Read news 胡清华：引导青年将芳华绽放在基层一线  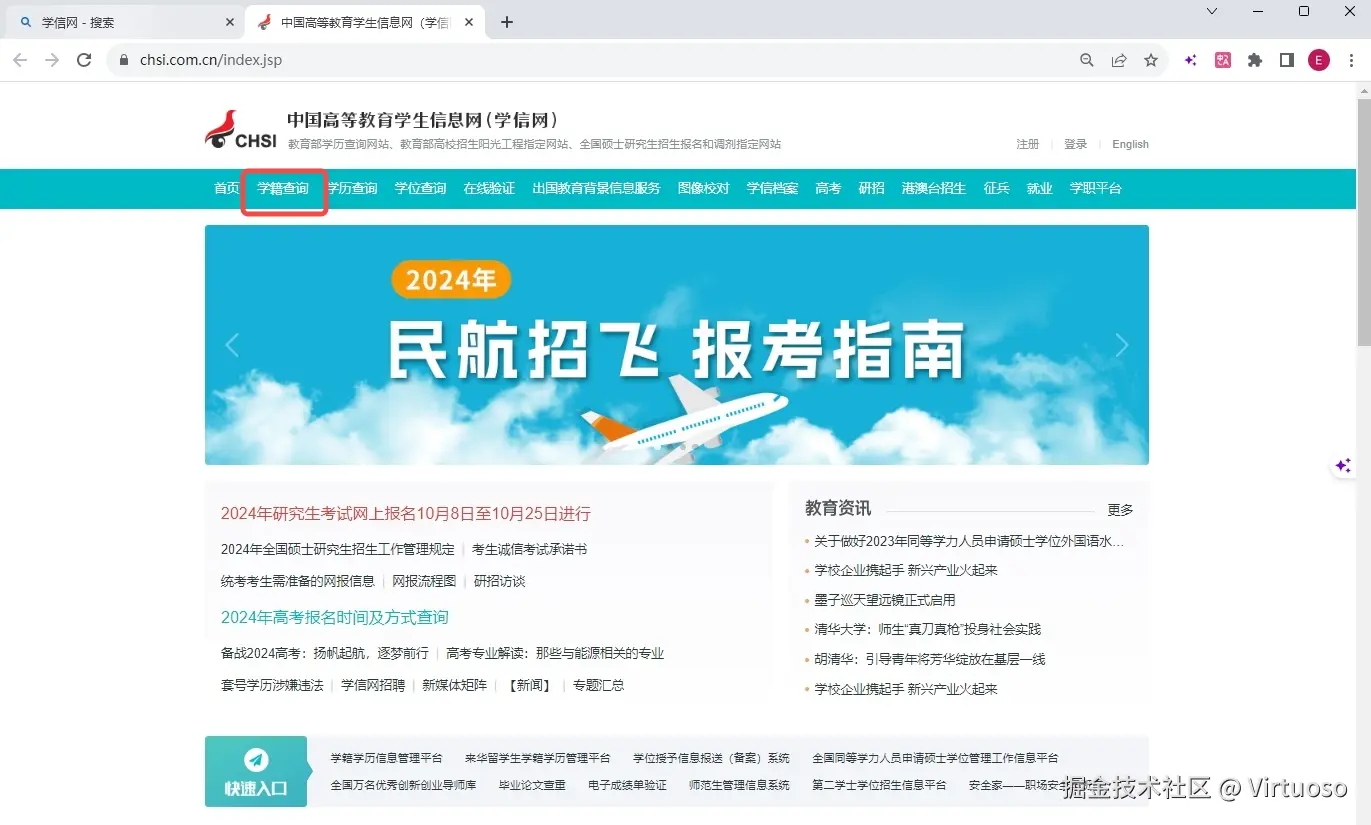click(929, 660)
